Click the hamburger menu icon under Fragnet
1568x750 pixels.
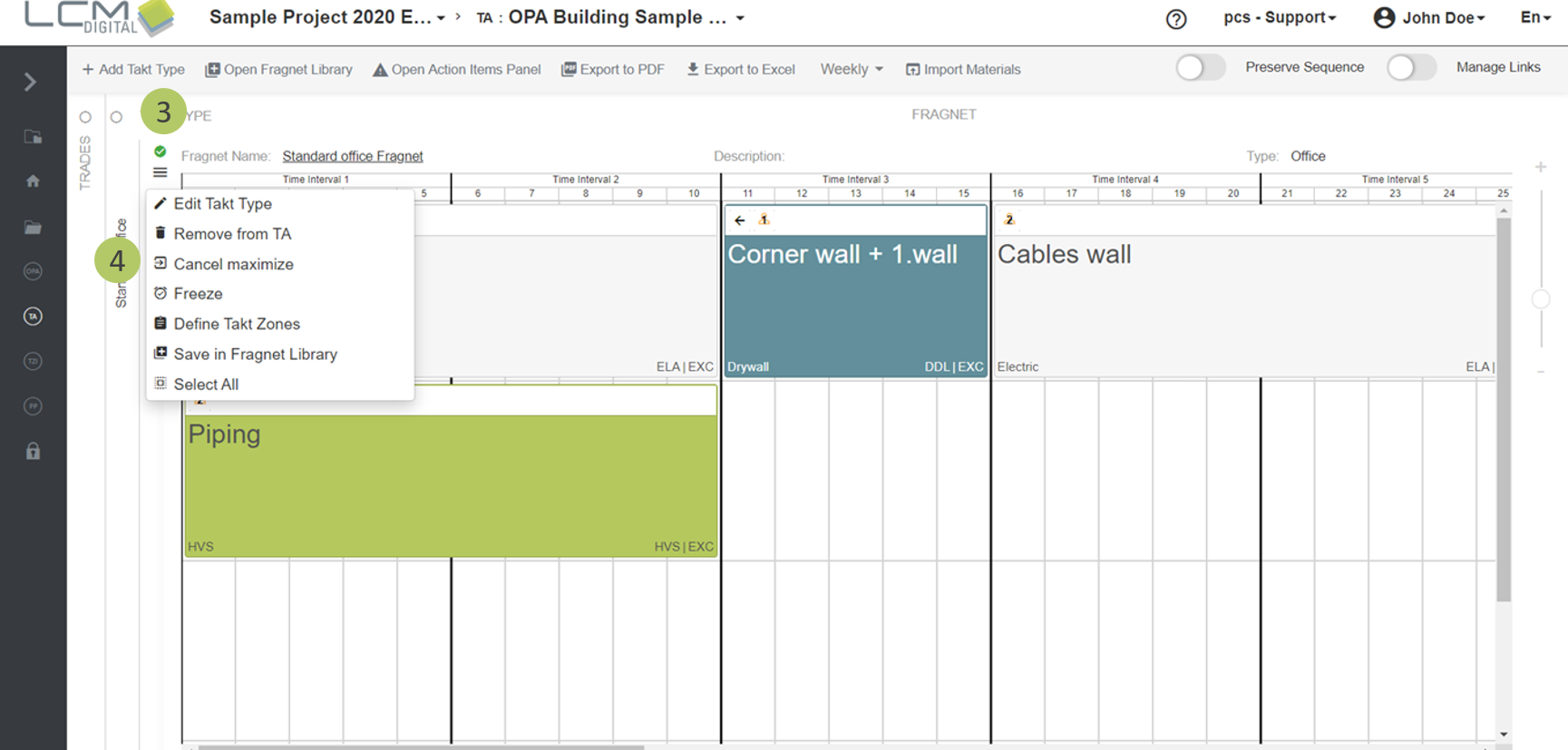161,172
